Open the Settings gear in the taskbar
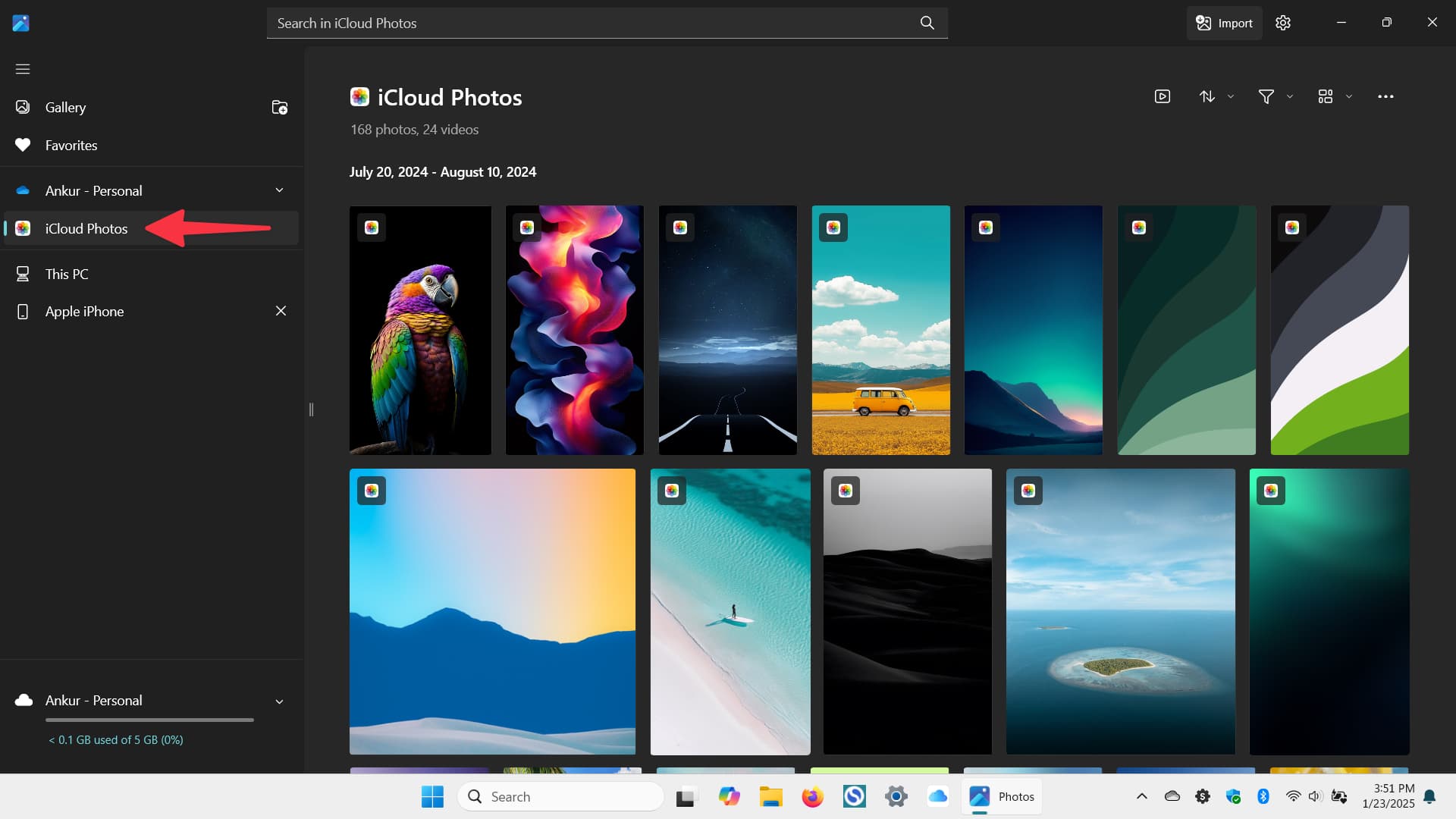The width and height of the screenshot is (1456, 819). pyautogui.click(x=896, y=796)
